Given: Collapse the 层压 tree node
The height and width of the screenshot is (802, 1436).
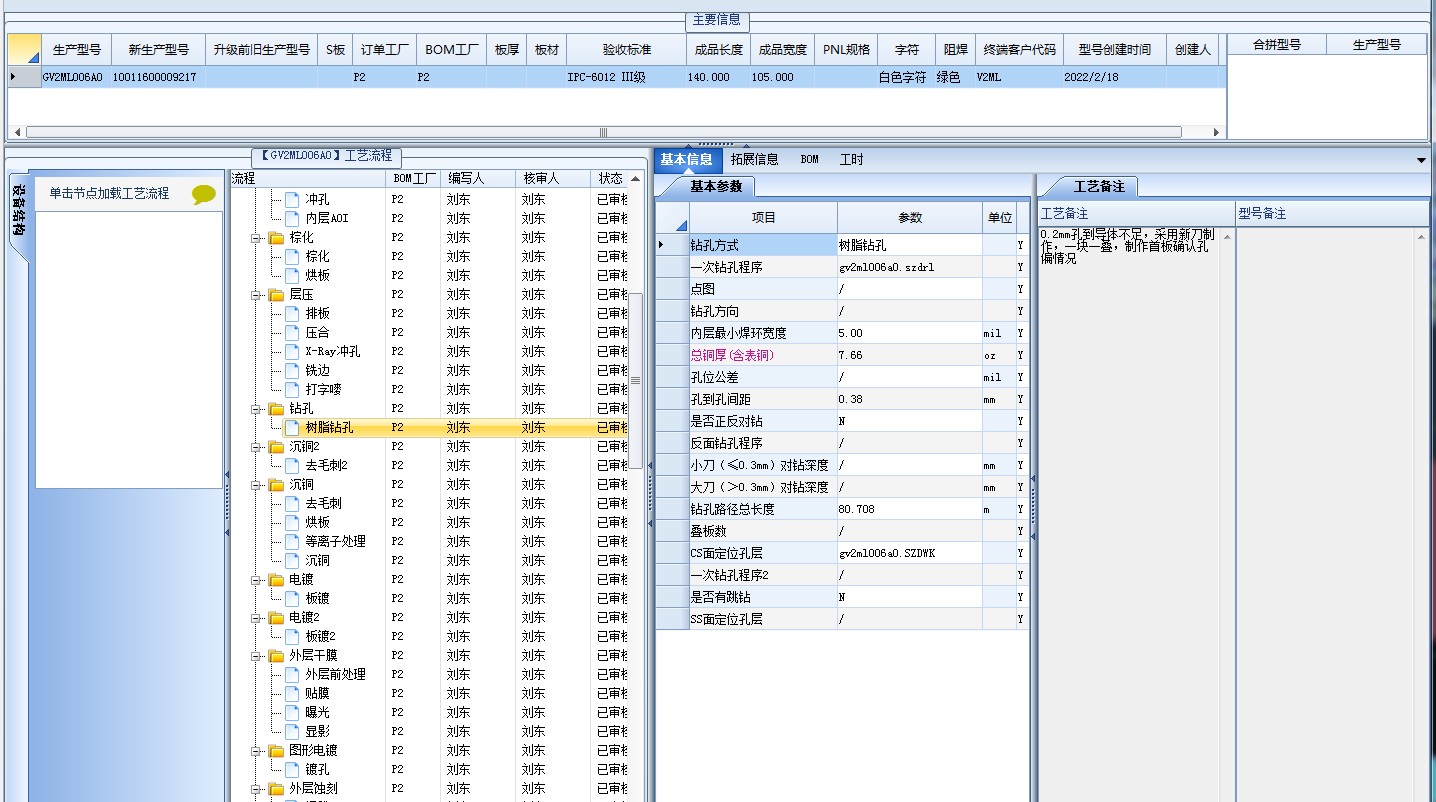Looking at the screenshot, I should [x=257, y=295].
